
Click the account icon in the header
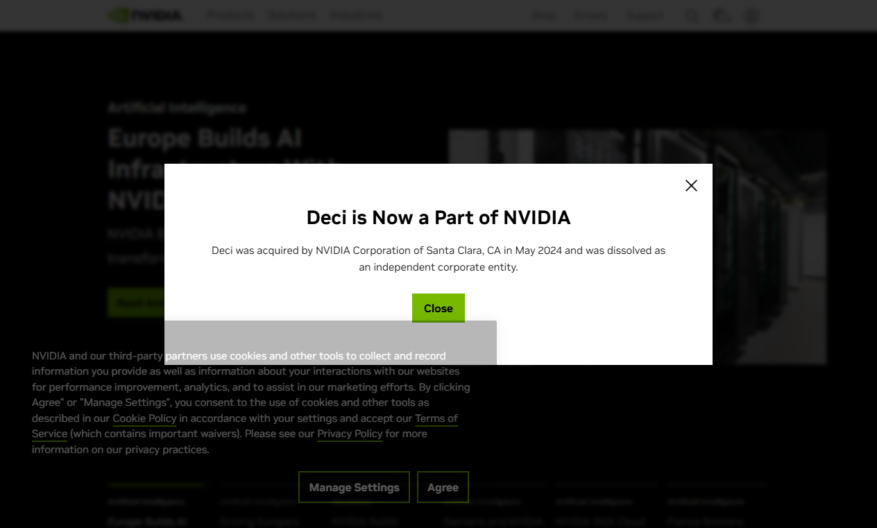coord(751,16)
